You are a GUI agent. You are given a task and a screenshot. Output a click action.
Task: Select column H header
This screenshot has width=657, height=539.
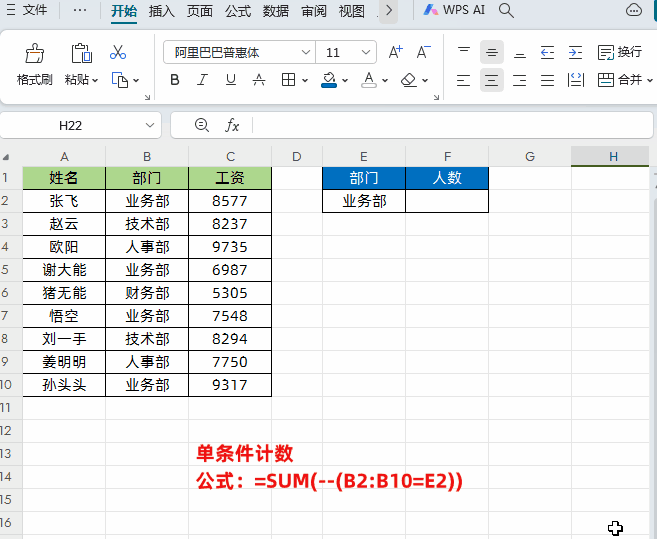[x=610, y=156]
